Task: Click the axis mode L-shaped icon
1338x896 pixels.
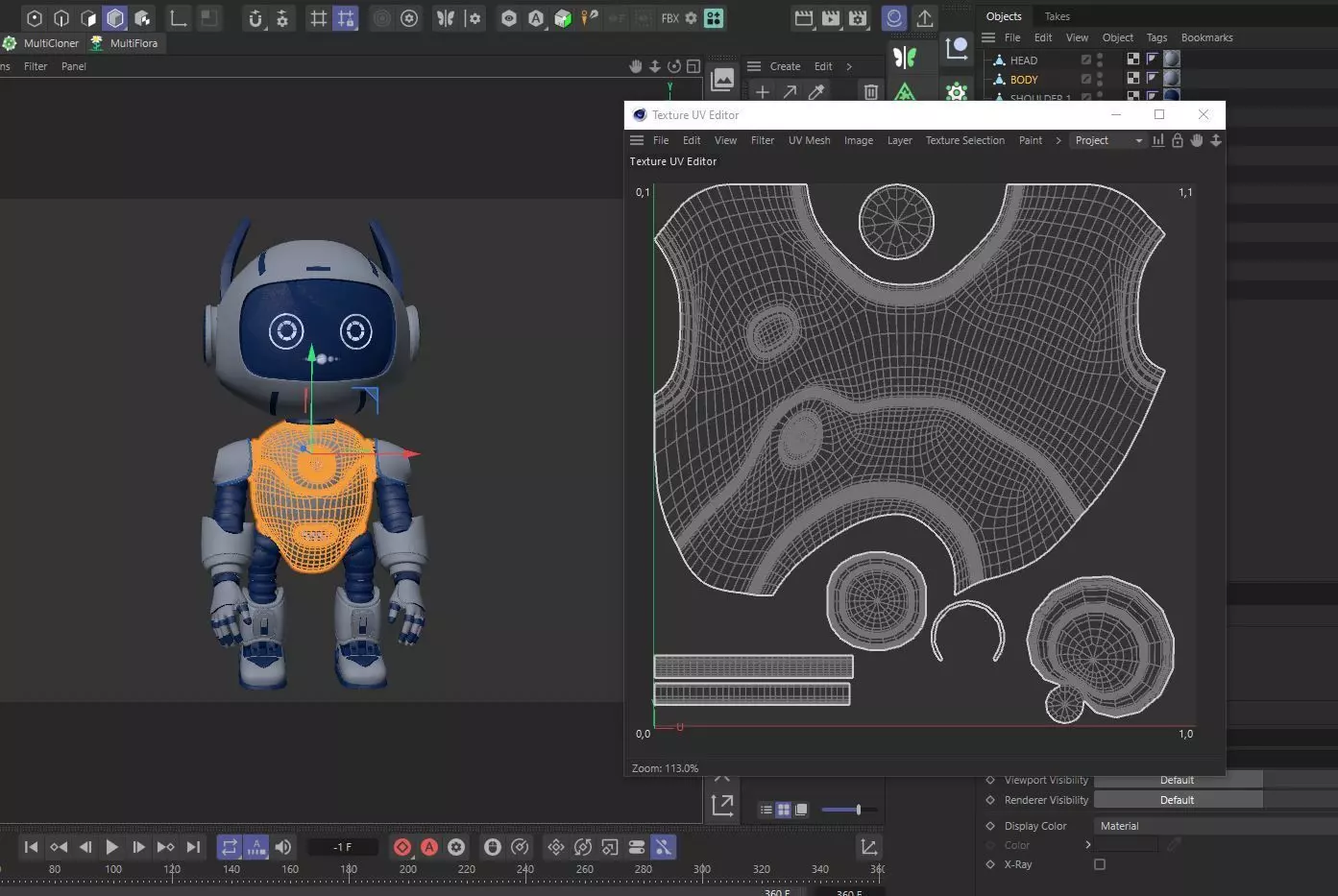Action: (179, 18)
